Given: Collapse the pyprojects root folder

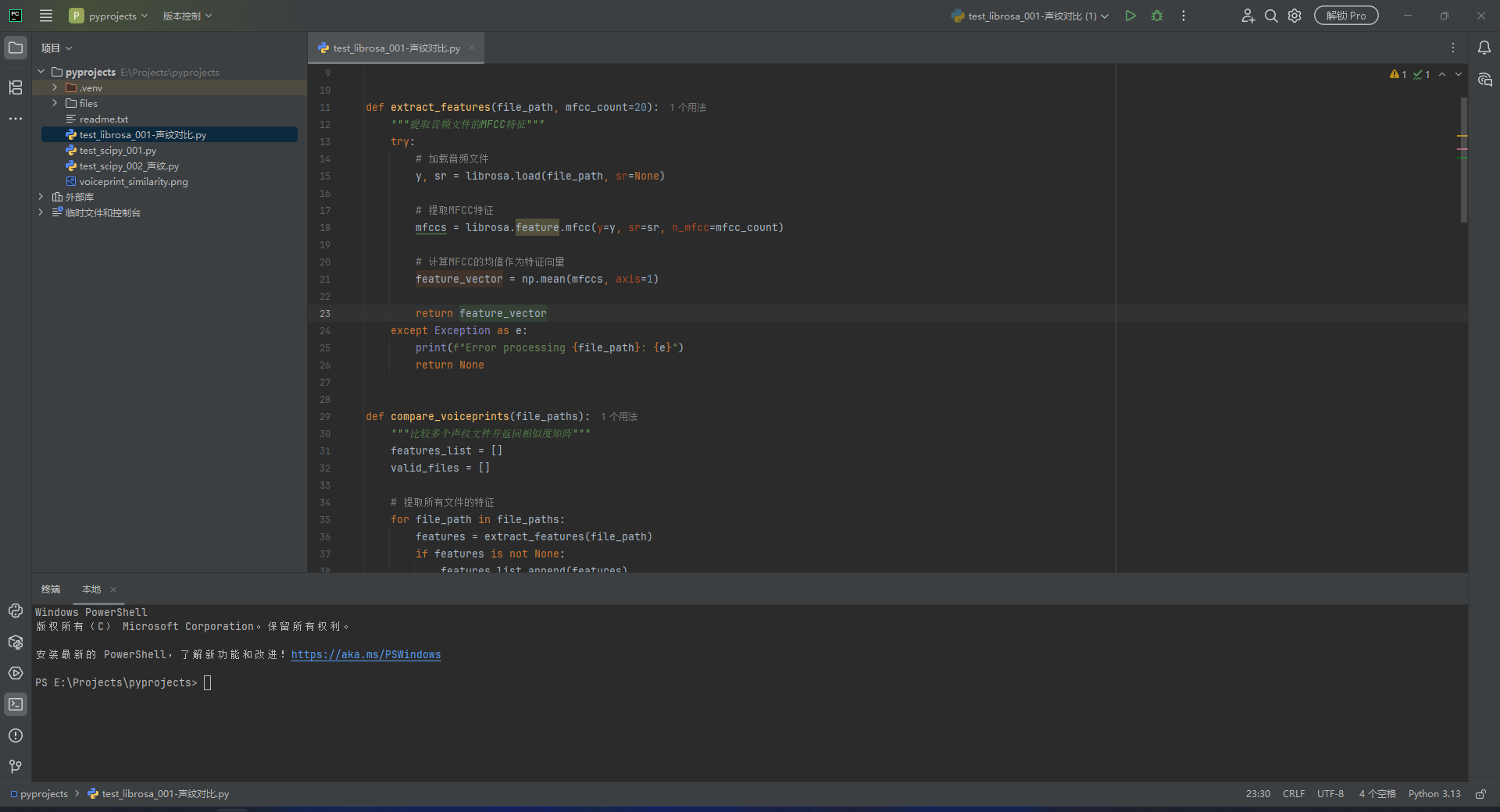Looking at the screenshot, I should click(41, 72).
